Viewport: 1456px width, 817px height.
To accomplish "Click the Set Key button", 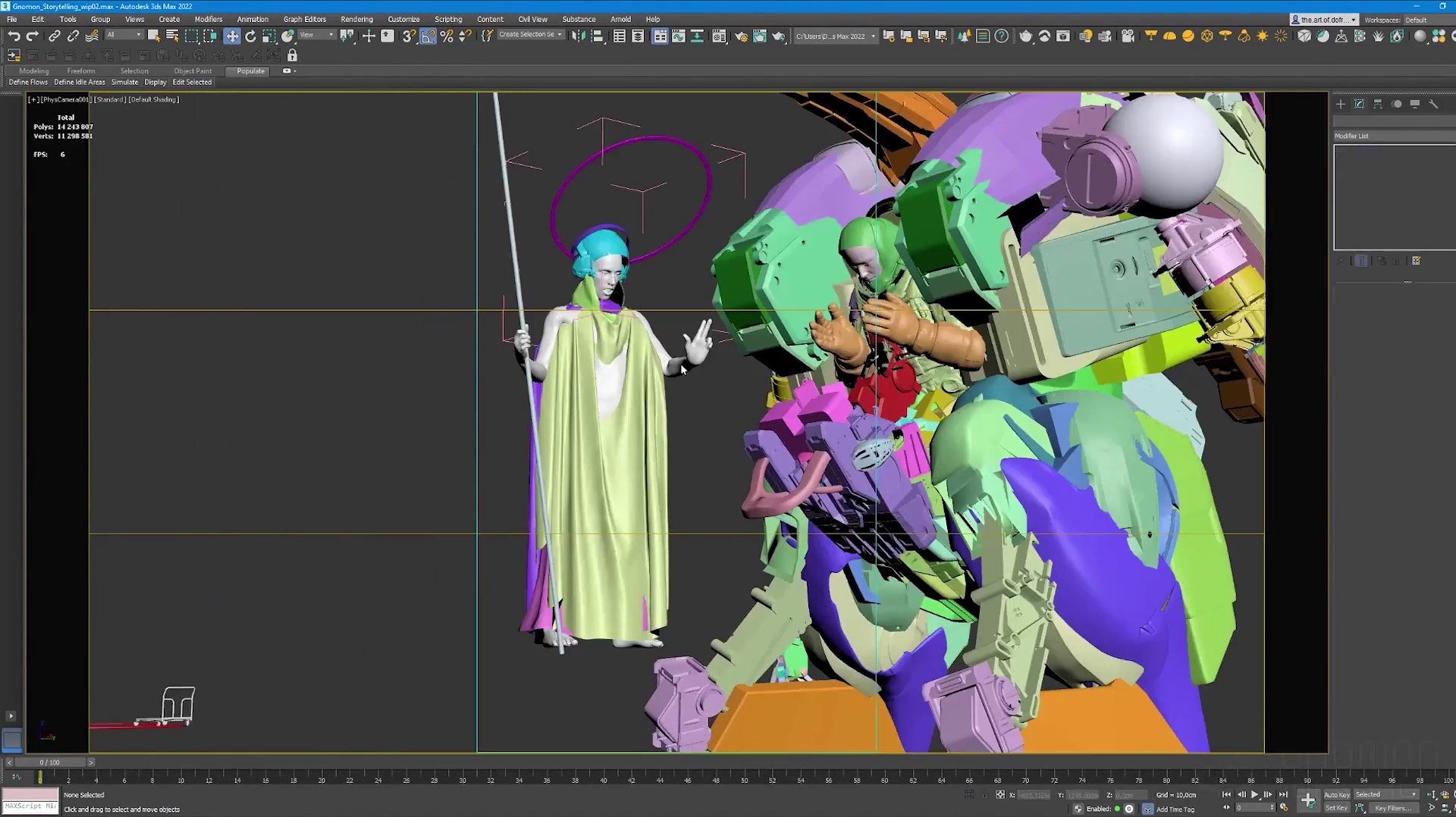I will [1335, 808].
